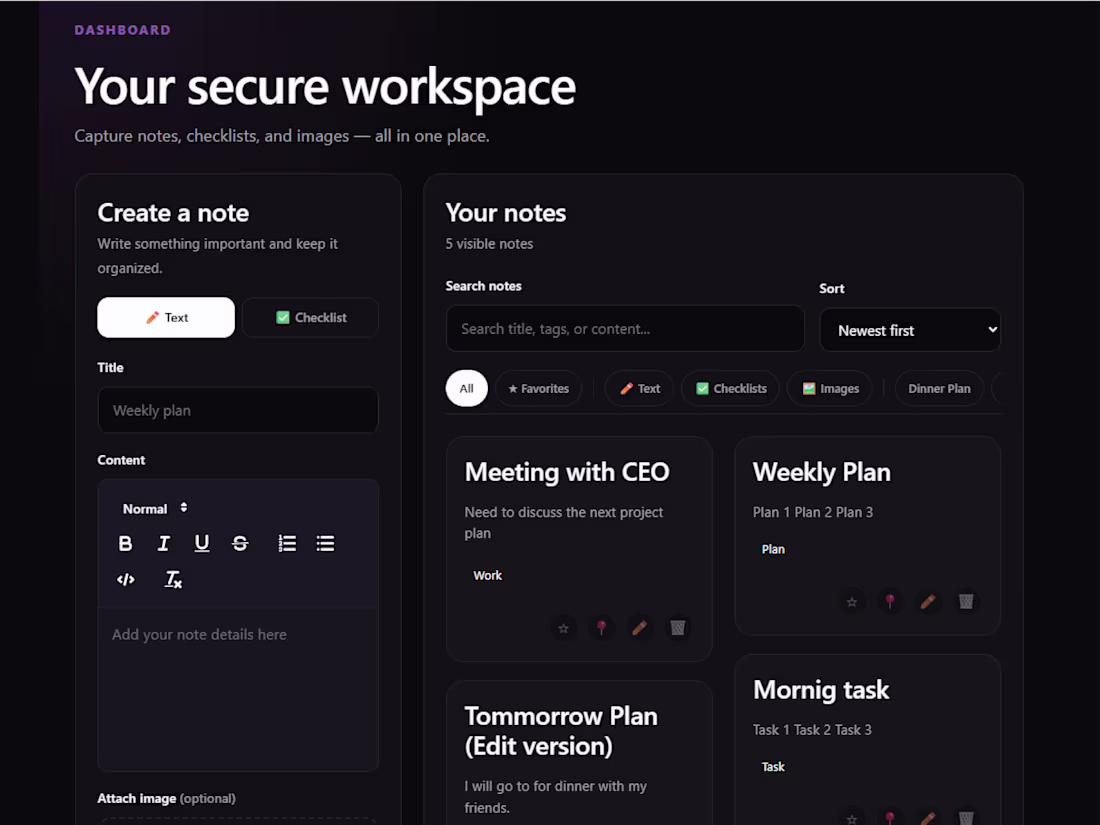Screen dimensions: 1100x825
Task: Delete the Weekly Plan note
Action: (x=966, y=602)
